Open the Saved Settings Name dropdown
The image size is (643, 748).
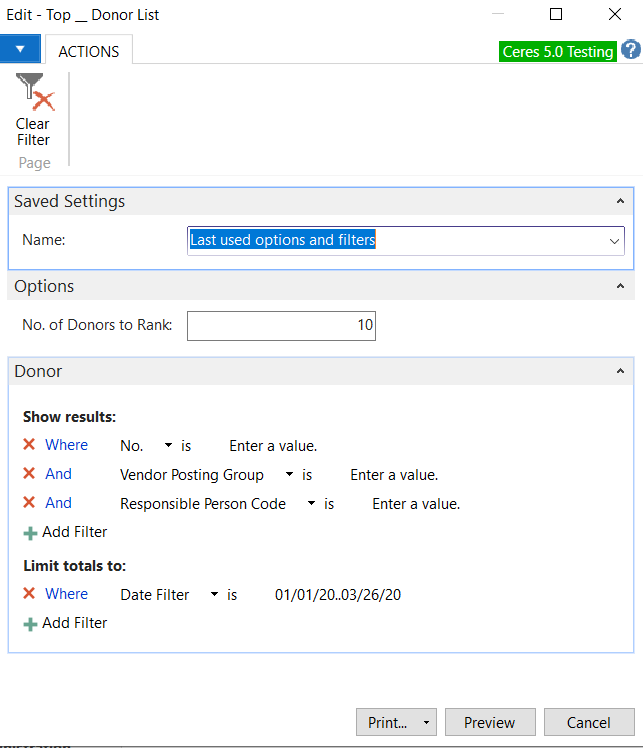[613, 241]
